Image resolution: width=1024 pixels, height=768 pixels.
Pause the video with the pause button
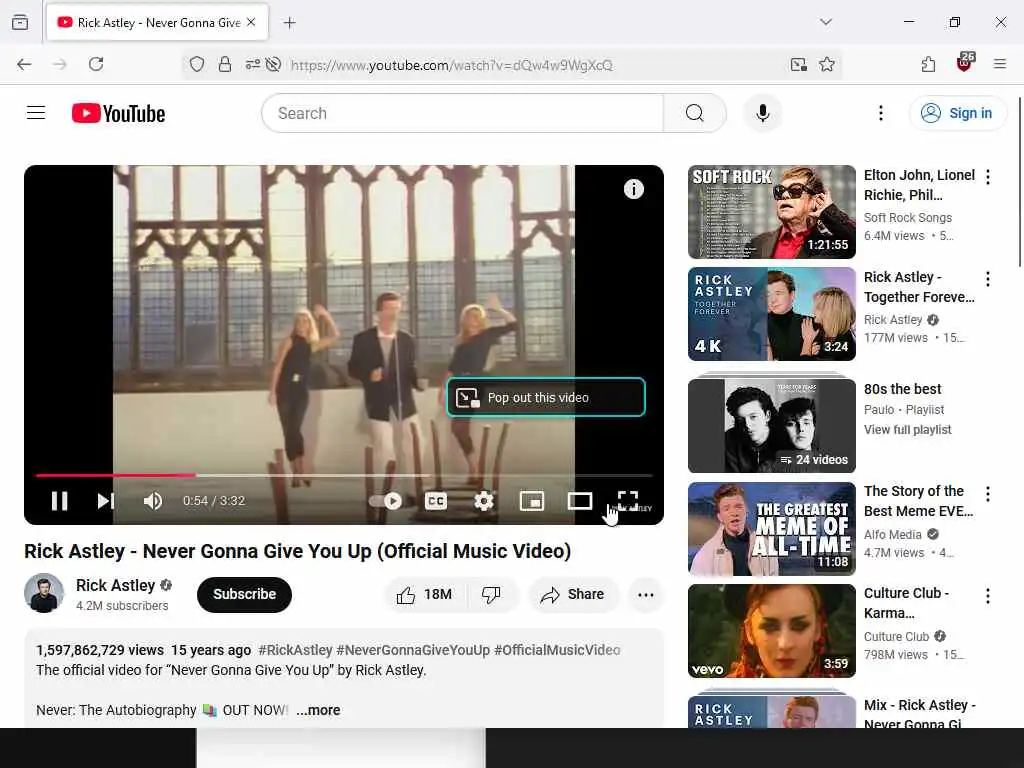point(59,501)
